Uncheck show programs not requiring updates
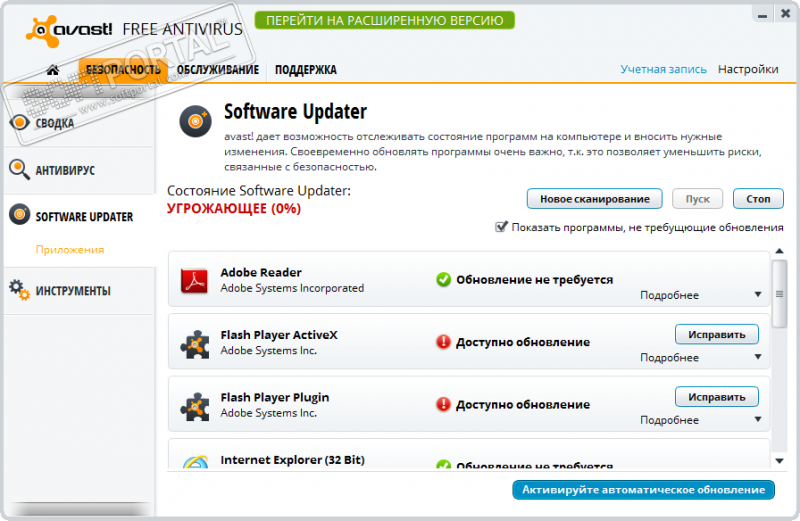 (x=501, y=227)
